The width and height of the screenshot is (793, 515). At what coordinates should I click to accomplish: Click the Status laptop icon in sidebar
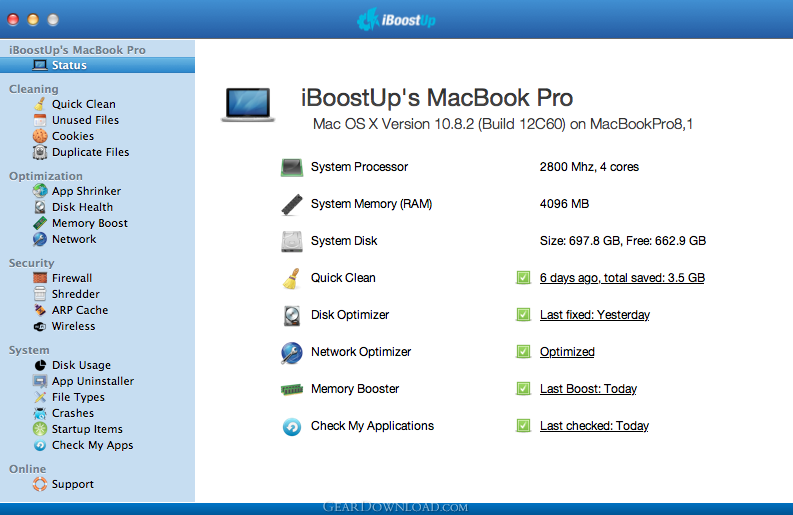tap(40, 65)
